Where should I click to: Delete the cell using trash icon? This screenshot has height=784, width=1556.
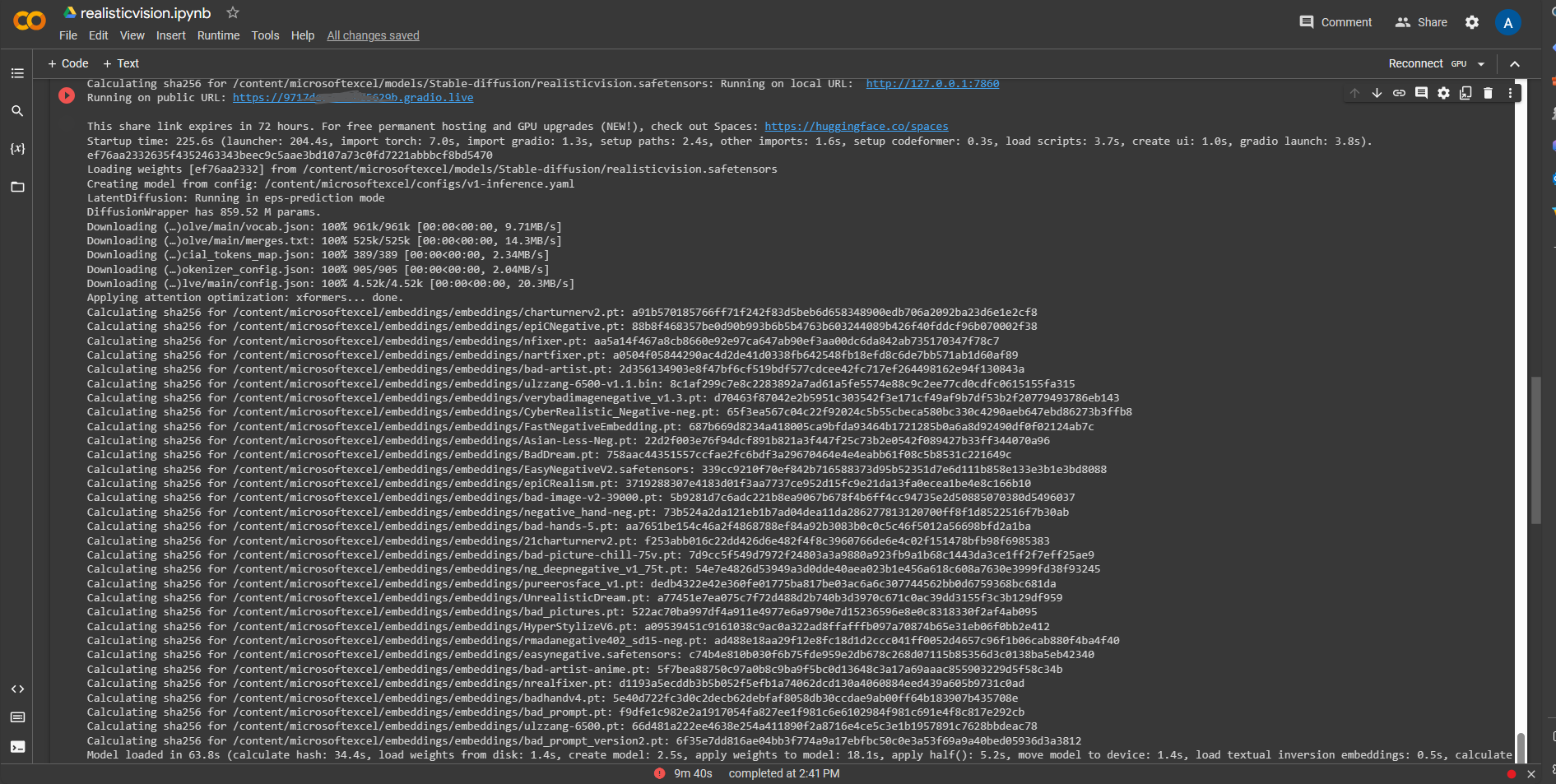1488,93
